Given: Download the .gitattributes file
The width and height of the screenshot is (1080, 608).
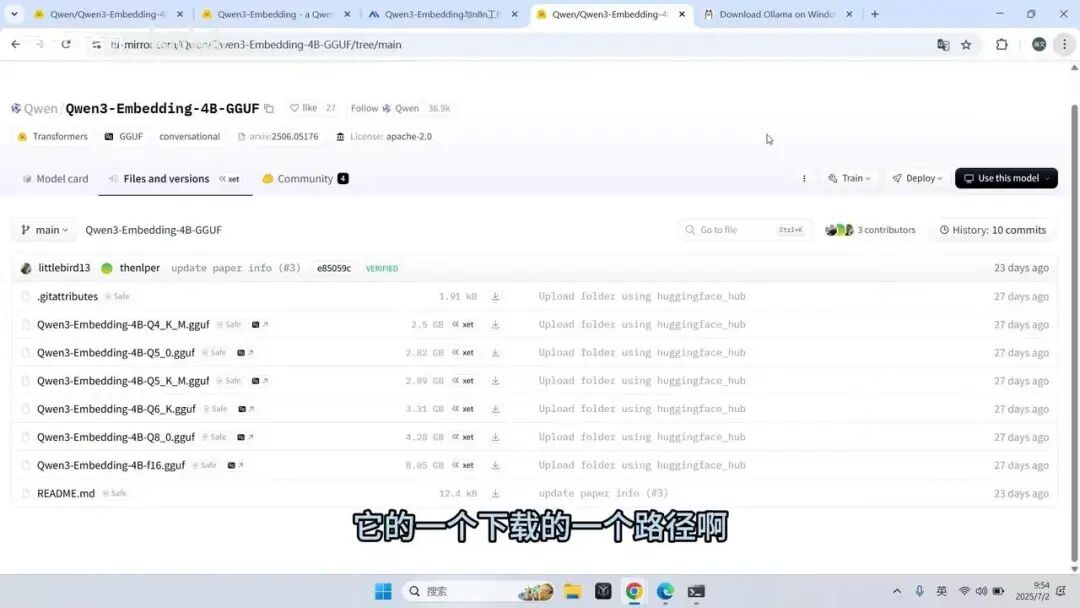Looking at the screenshot, I should 495,296.
